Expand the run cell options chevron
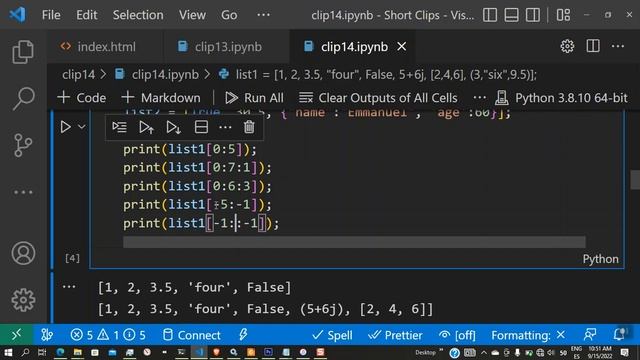 [x=82, y=127]
